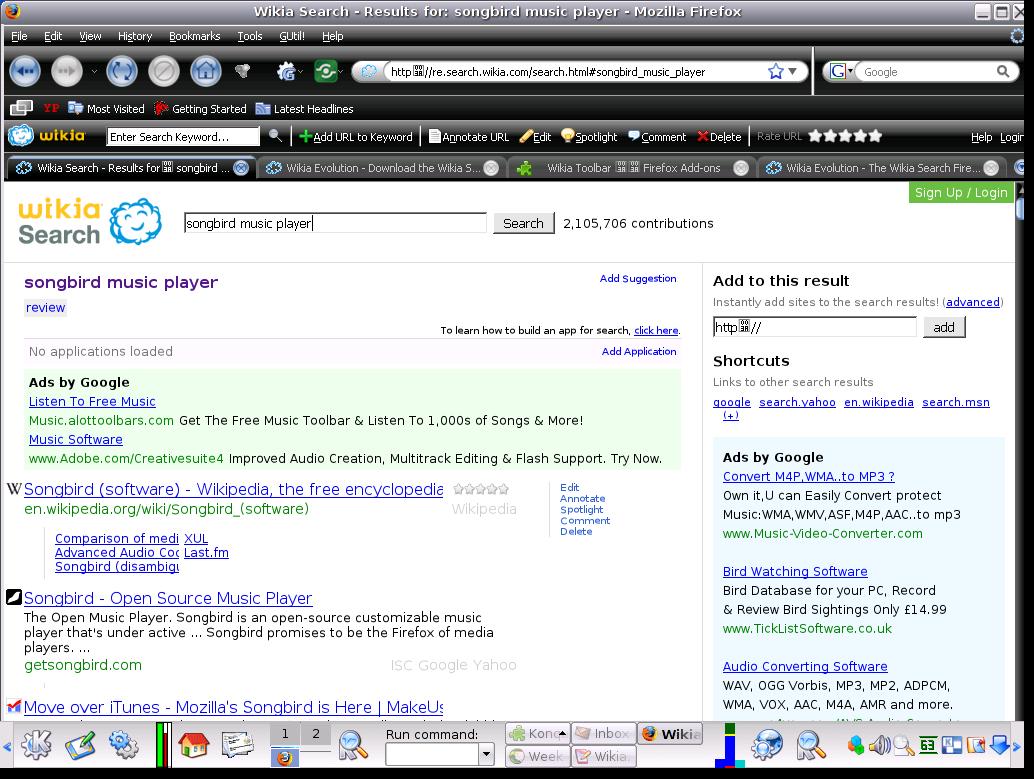Open the Last.fm related link
The image size is (1034, 779).
(x=206, y=553)
